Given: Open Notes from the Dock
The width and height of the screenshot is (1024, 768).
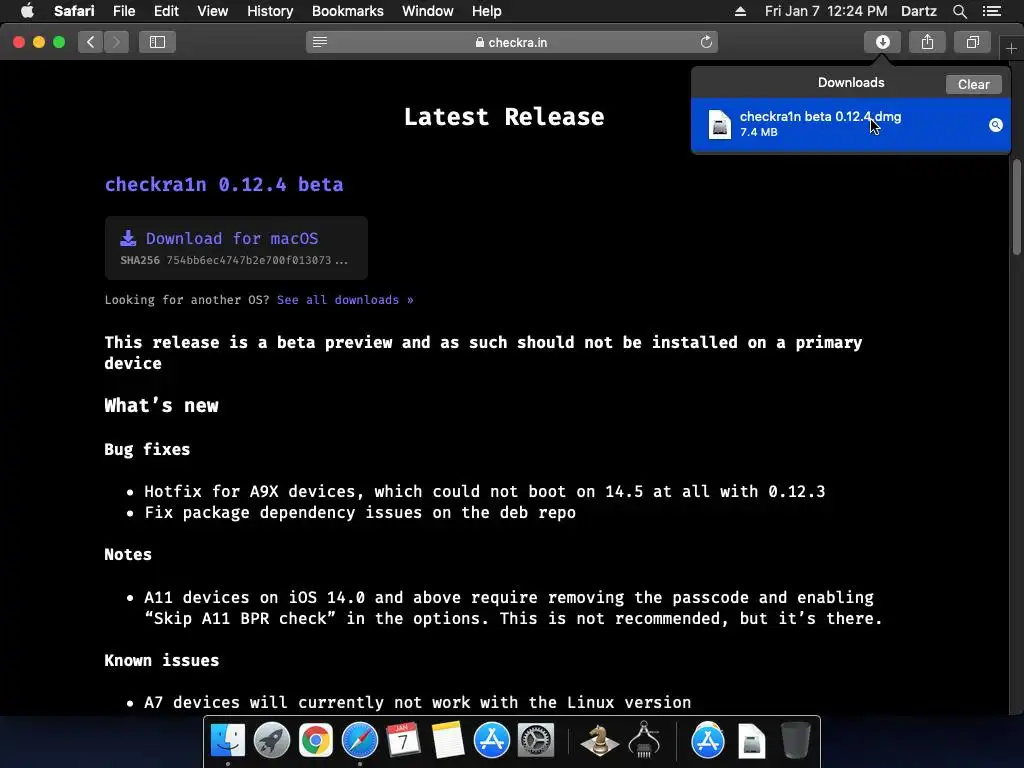Looking at the screenshot, I should point(447,740).
